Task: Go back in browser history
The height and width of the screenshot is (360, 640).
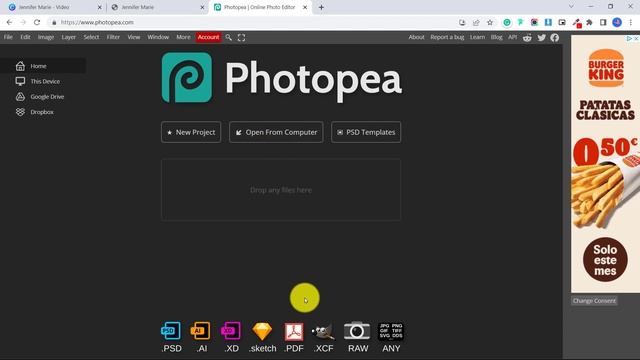Action: pyautogui.click(x=9, y=22)
